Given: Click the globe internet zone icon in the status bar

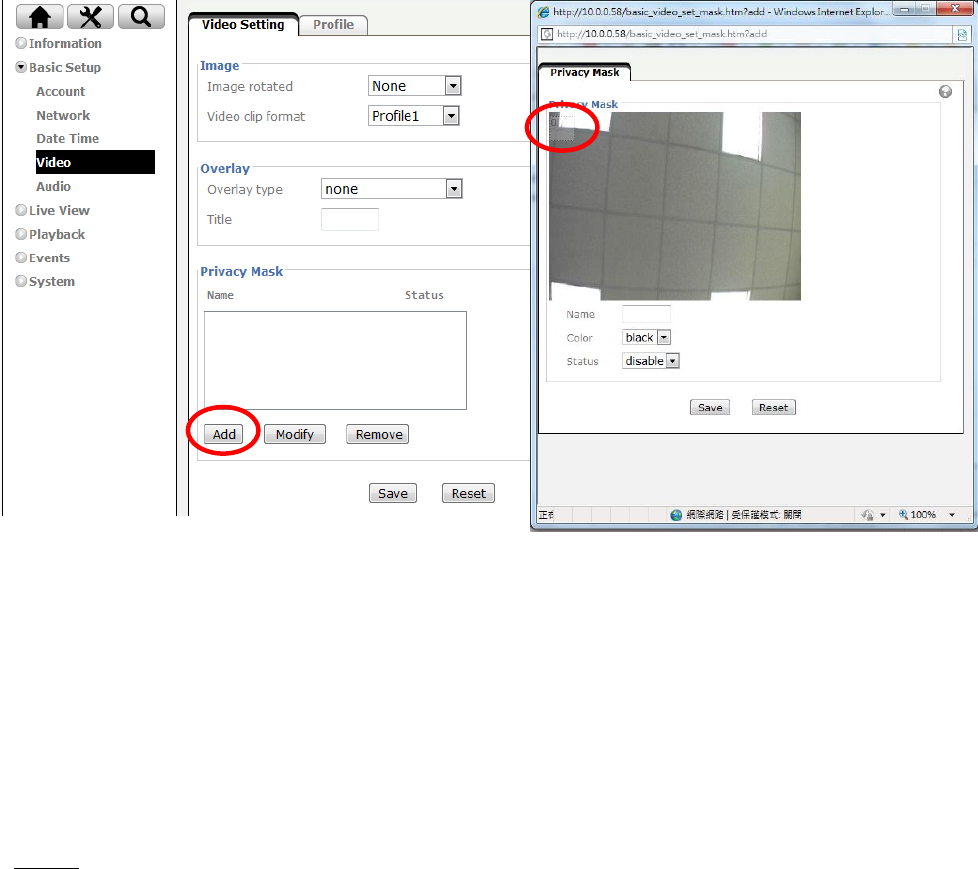Looking at the screenshot, I should 676,515.
